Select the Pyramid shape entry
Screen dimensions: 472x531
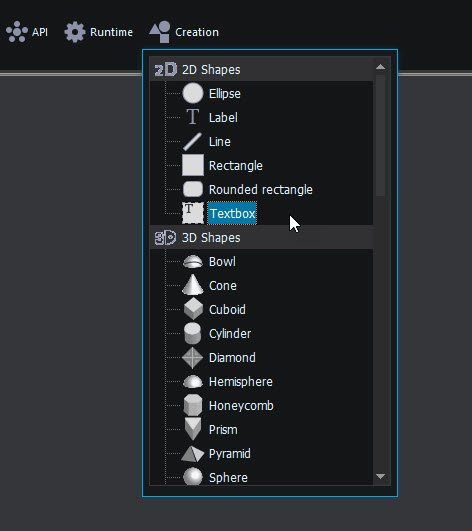click(x=230, y=454)
